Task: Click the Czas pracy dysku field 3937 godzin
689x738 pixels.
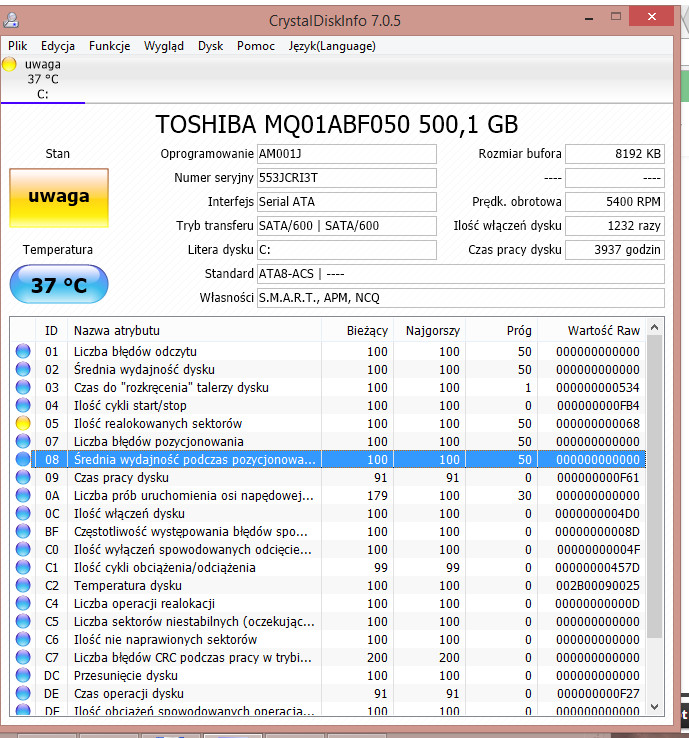Action: (x=615, y=250)
